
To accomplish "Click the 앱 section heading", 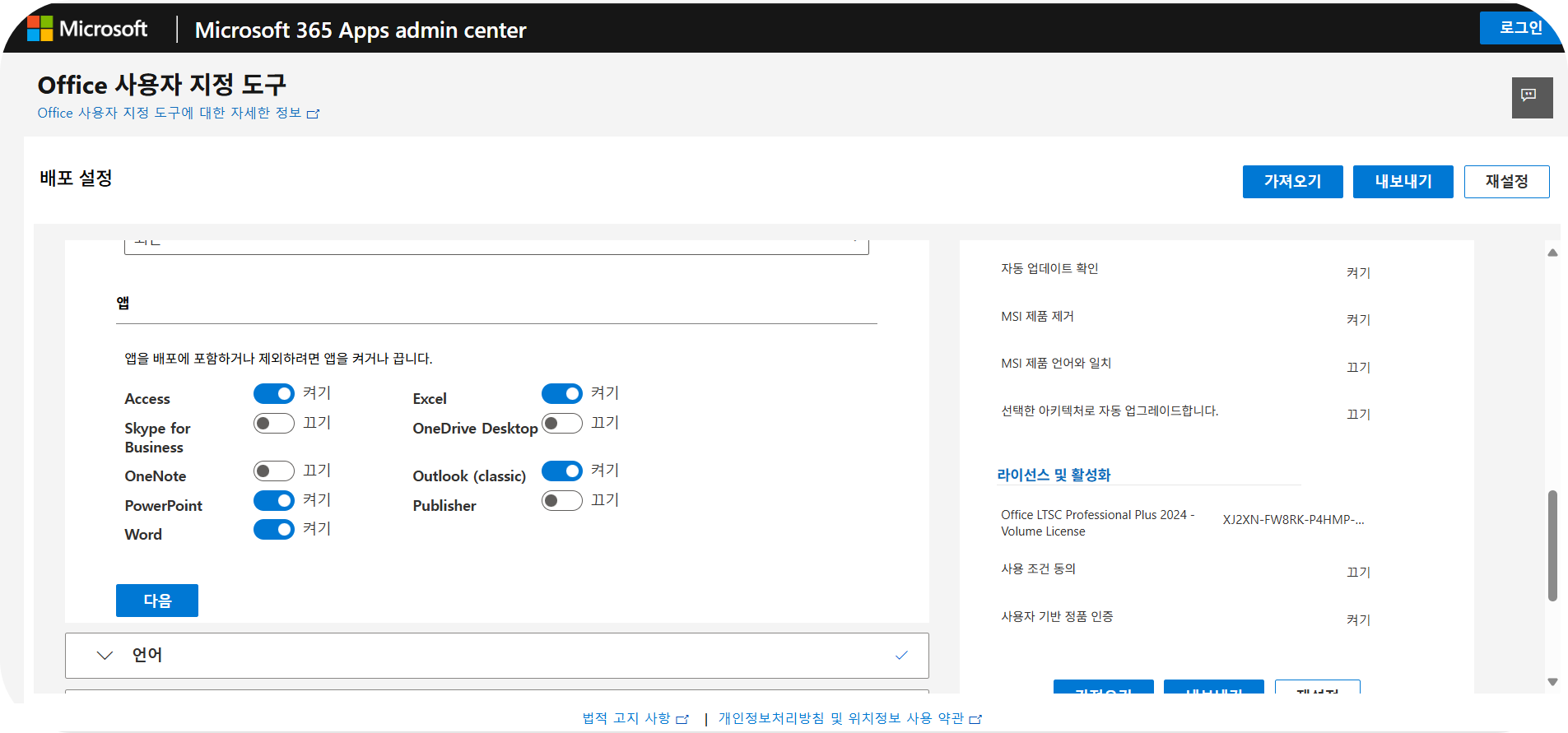I will pyautogui.click(x=123, y=303).
